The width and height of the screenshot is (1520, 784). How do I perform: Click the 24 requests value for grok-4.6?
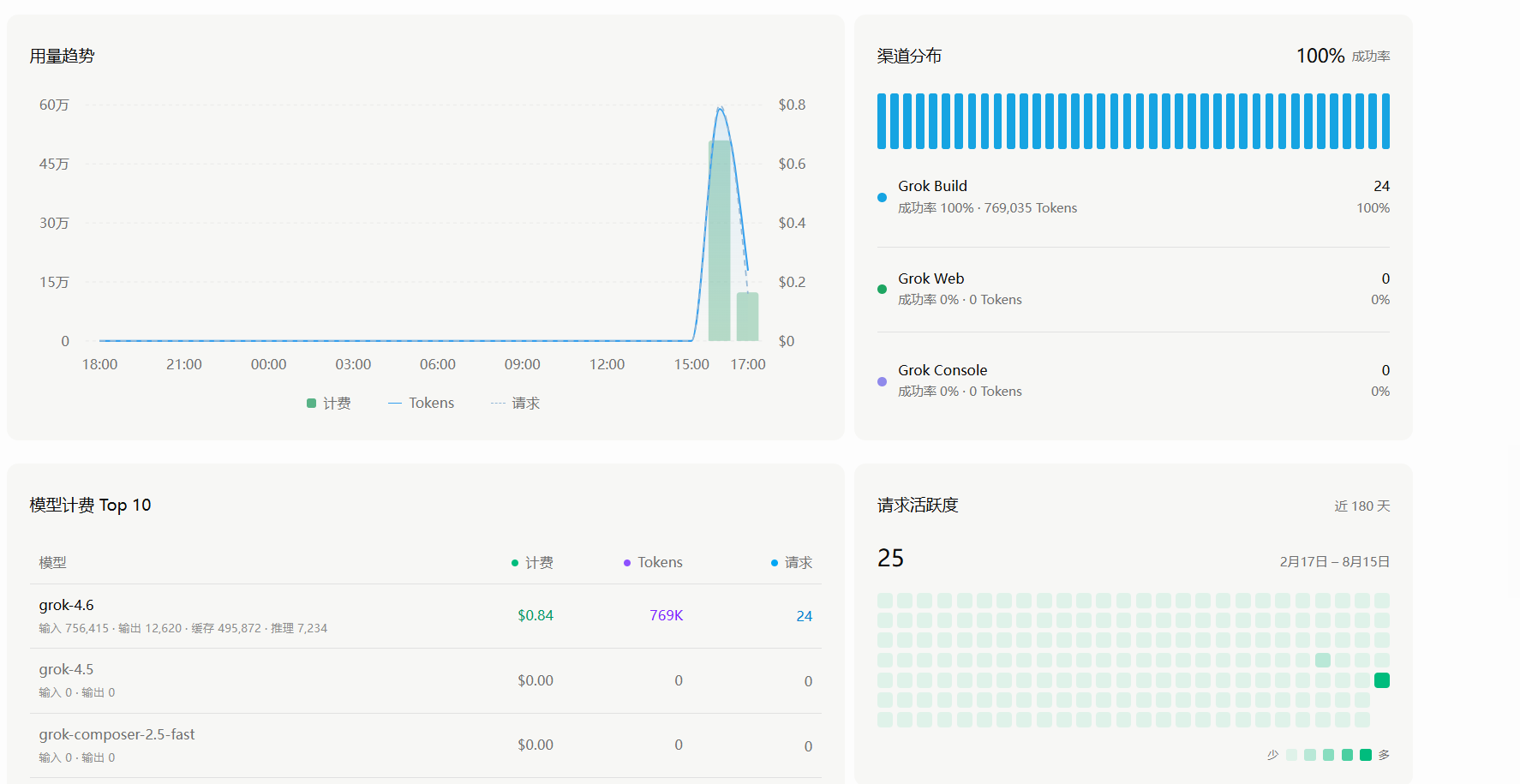click(x=804, y=616)
